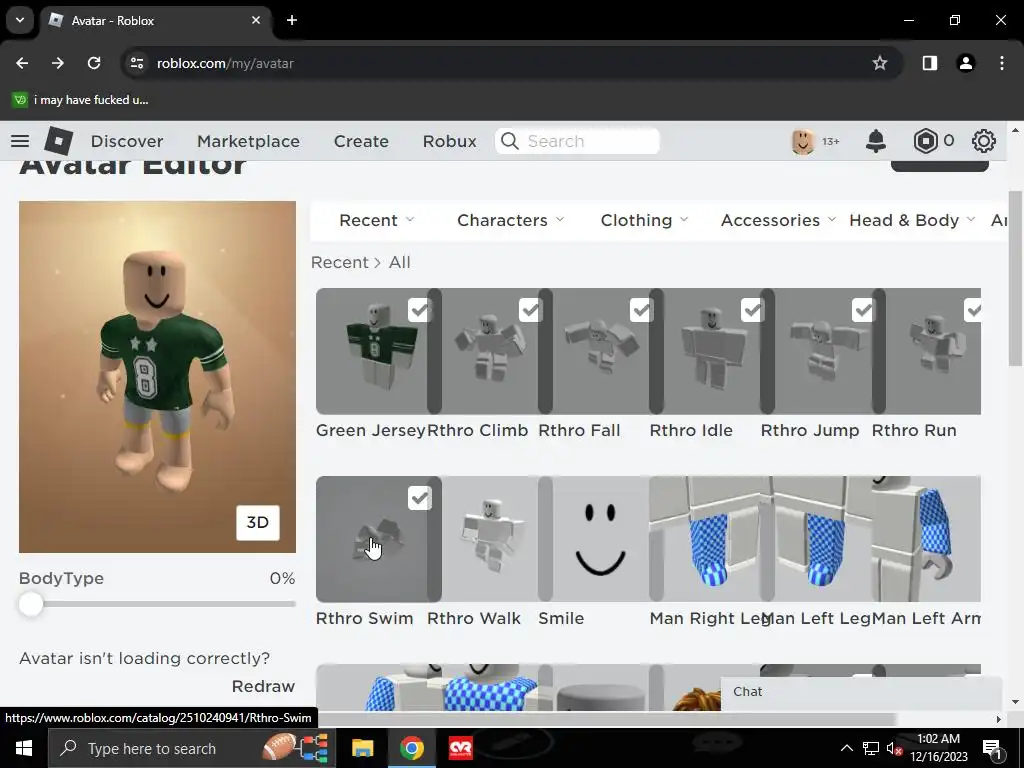Screen dimensions: 1024x768
Task: Reload the Roblox page
Action: (94, 63)
